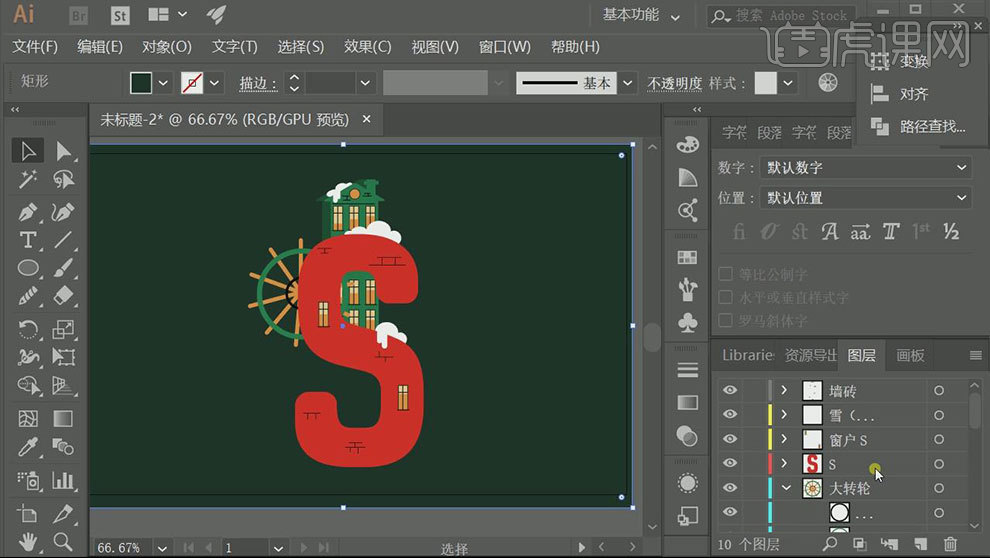Select the Column Graph tool

pyautogui.click(x=63, y=480)
